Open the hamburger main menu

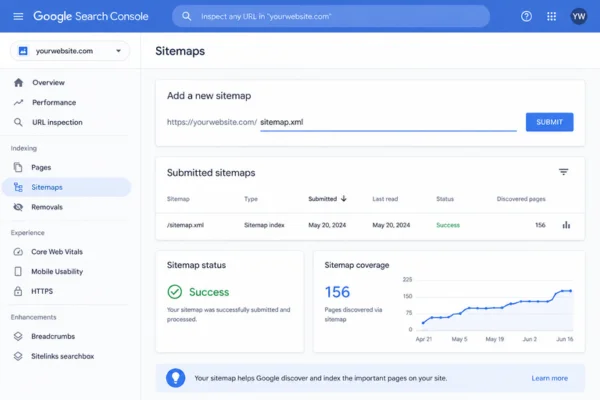click(x=18, y=16)
